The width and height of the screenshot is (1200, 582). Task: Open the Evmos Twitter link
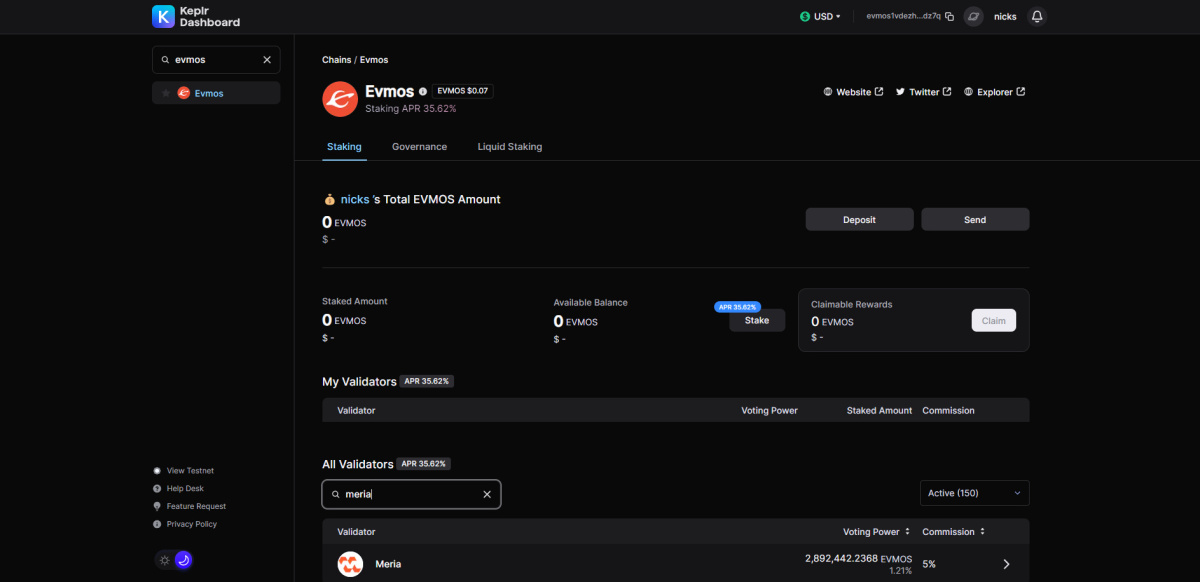coord(923,92)
